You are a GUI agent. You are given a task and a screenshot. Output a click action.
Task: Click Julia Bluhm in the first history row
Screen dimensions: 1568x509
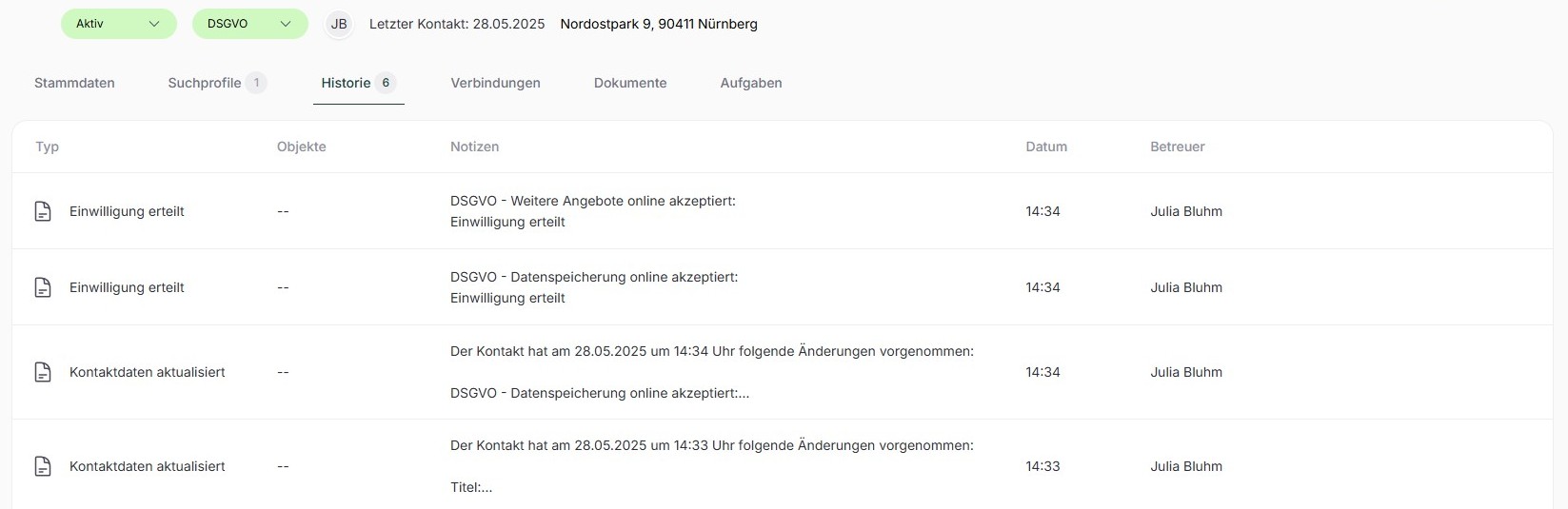pos(1186,211)
